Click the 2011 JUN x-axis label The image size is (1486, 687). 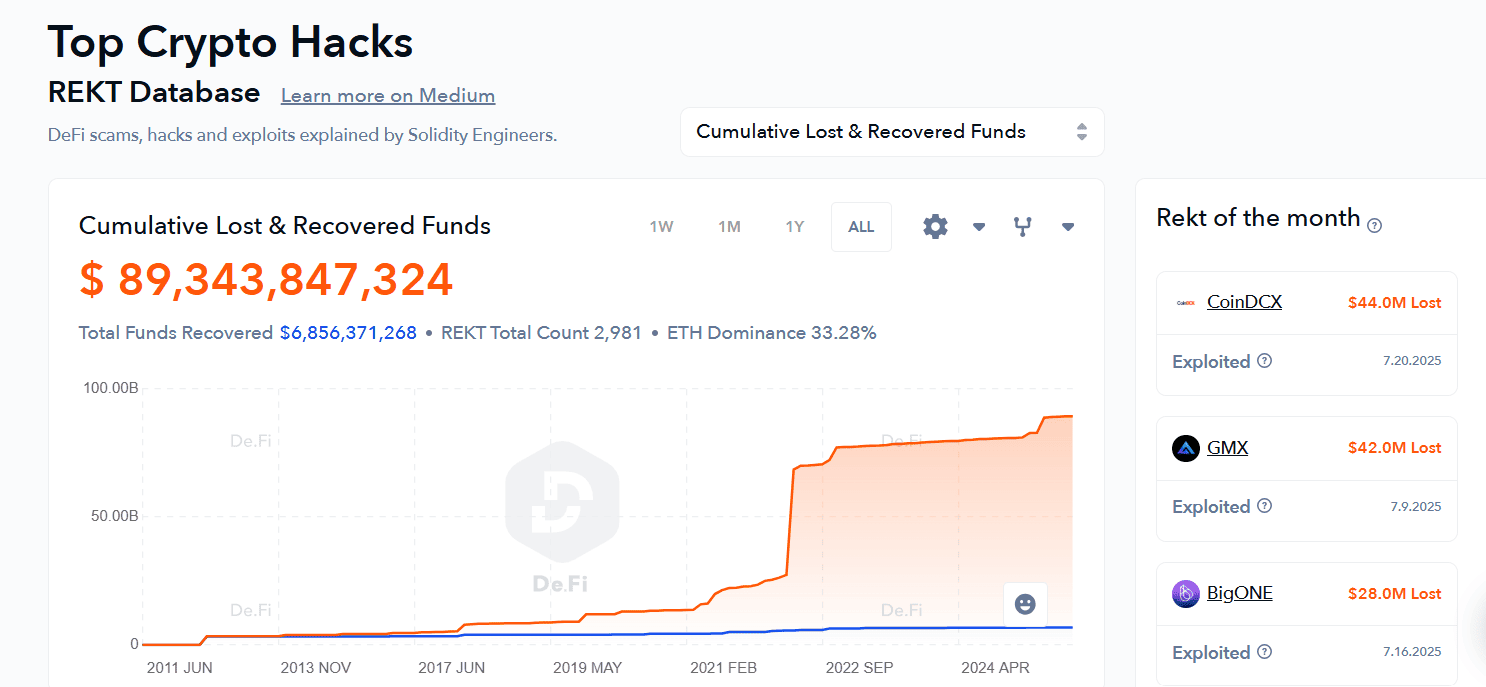[180, 668]
